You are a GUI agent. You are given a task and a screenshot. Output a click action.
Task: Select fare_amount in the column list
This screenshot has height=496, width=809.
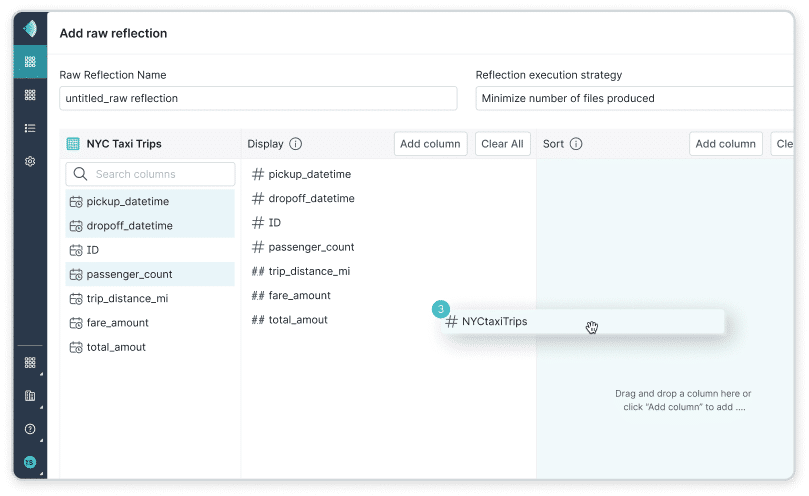tap(150, 323)
